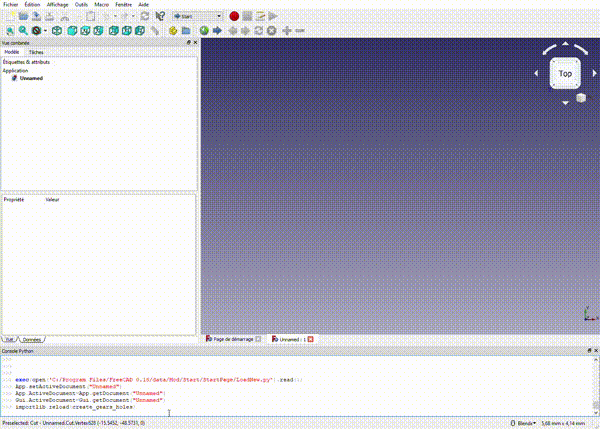Click the Rear view cube icon

coord(114,31)
